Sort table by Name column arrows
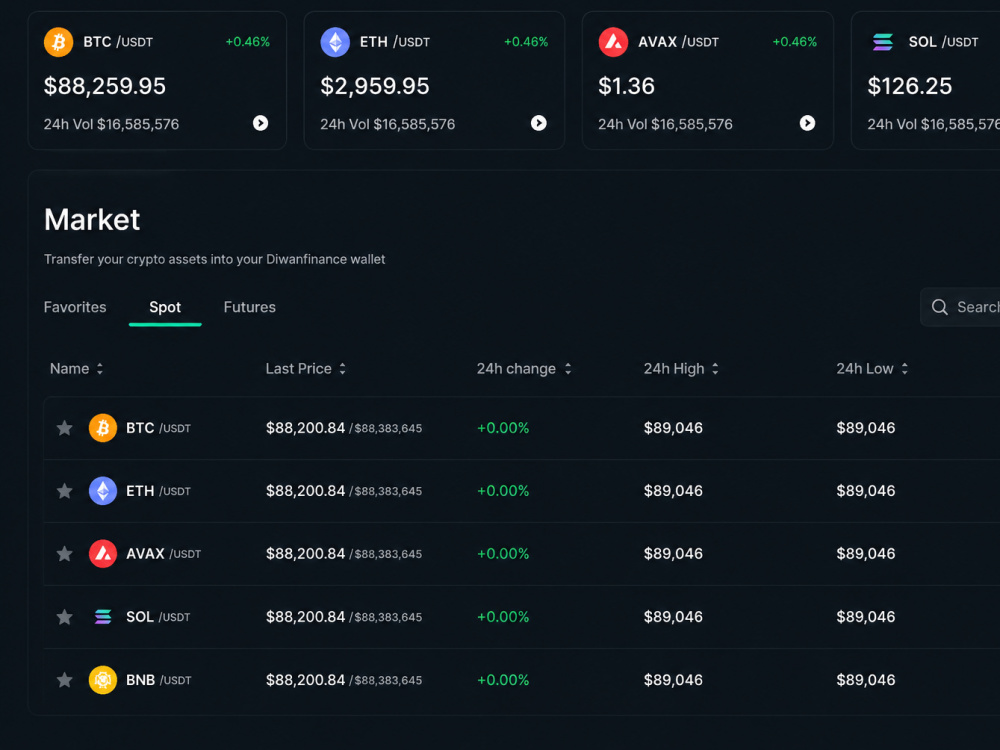1000x750 pixels. point(99,369)
